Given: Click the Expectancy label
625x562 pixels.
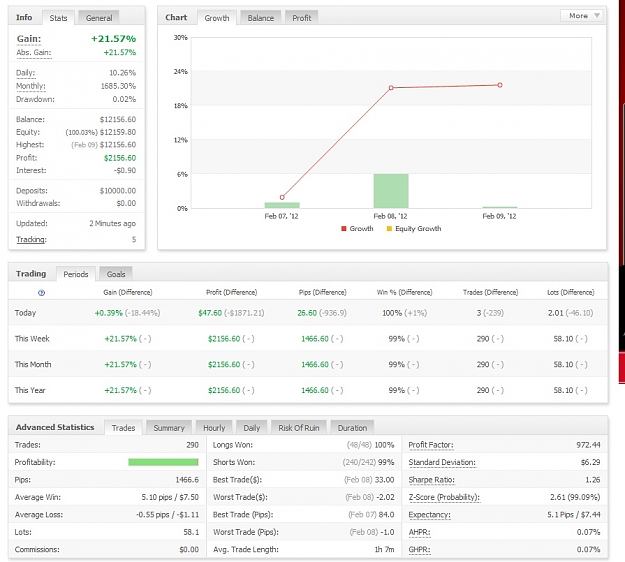Looking at the screenshot, I should coord(429,515).
